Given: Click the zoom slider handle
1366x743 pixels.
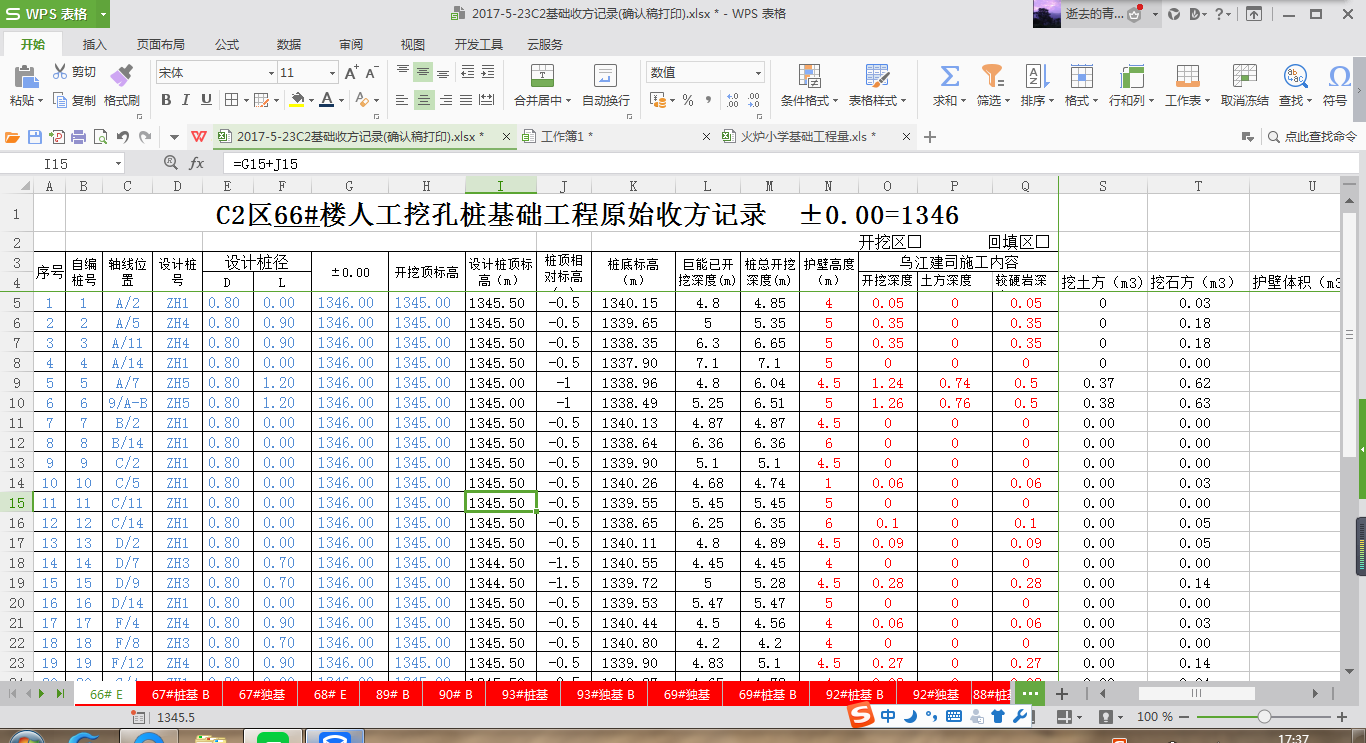Looking at the screenshot, I should [x=1265, y=717].
